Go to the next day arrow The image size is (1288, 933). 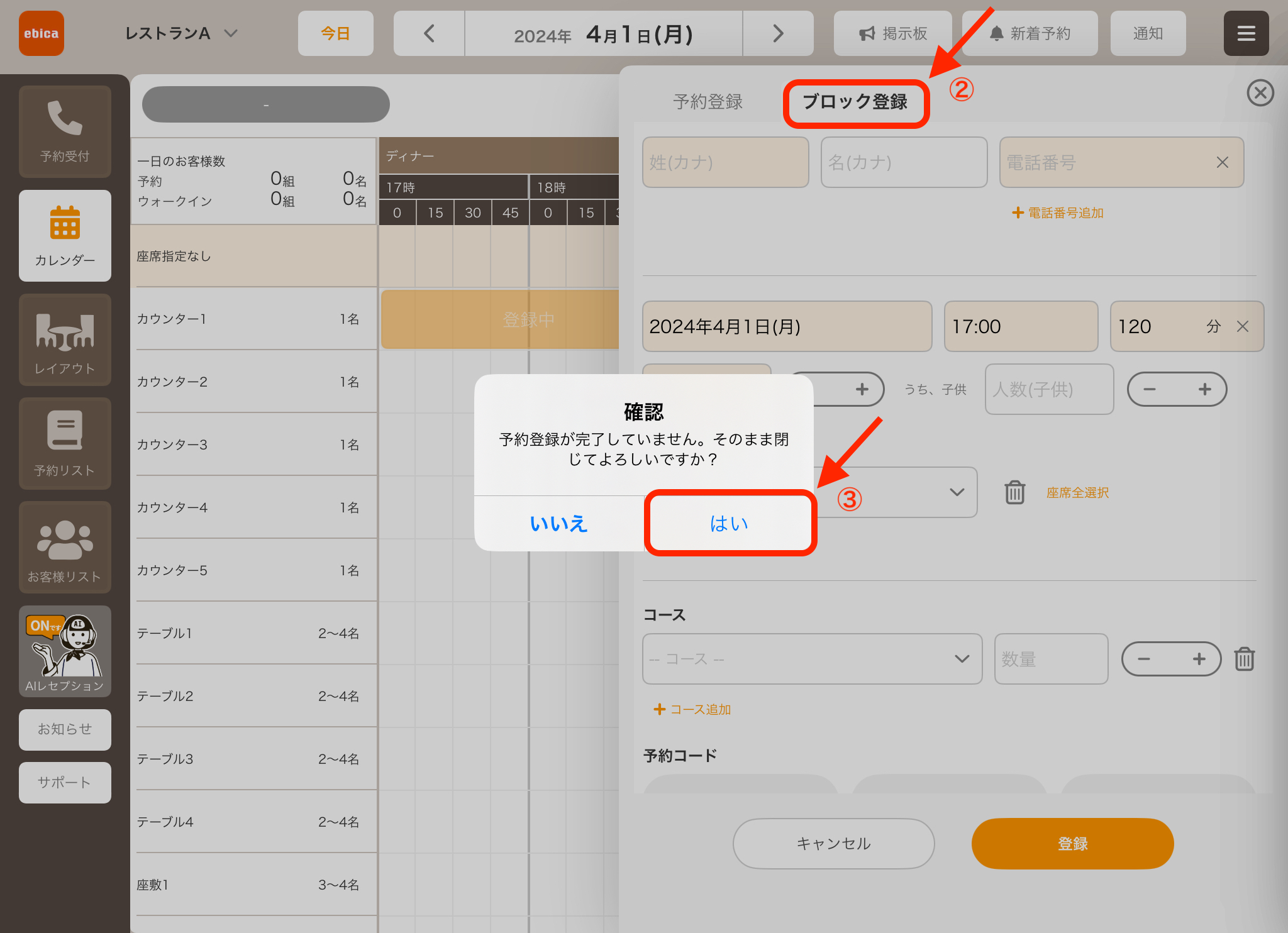coord(778,33)
